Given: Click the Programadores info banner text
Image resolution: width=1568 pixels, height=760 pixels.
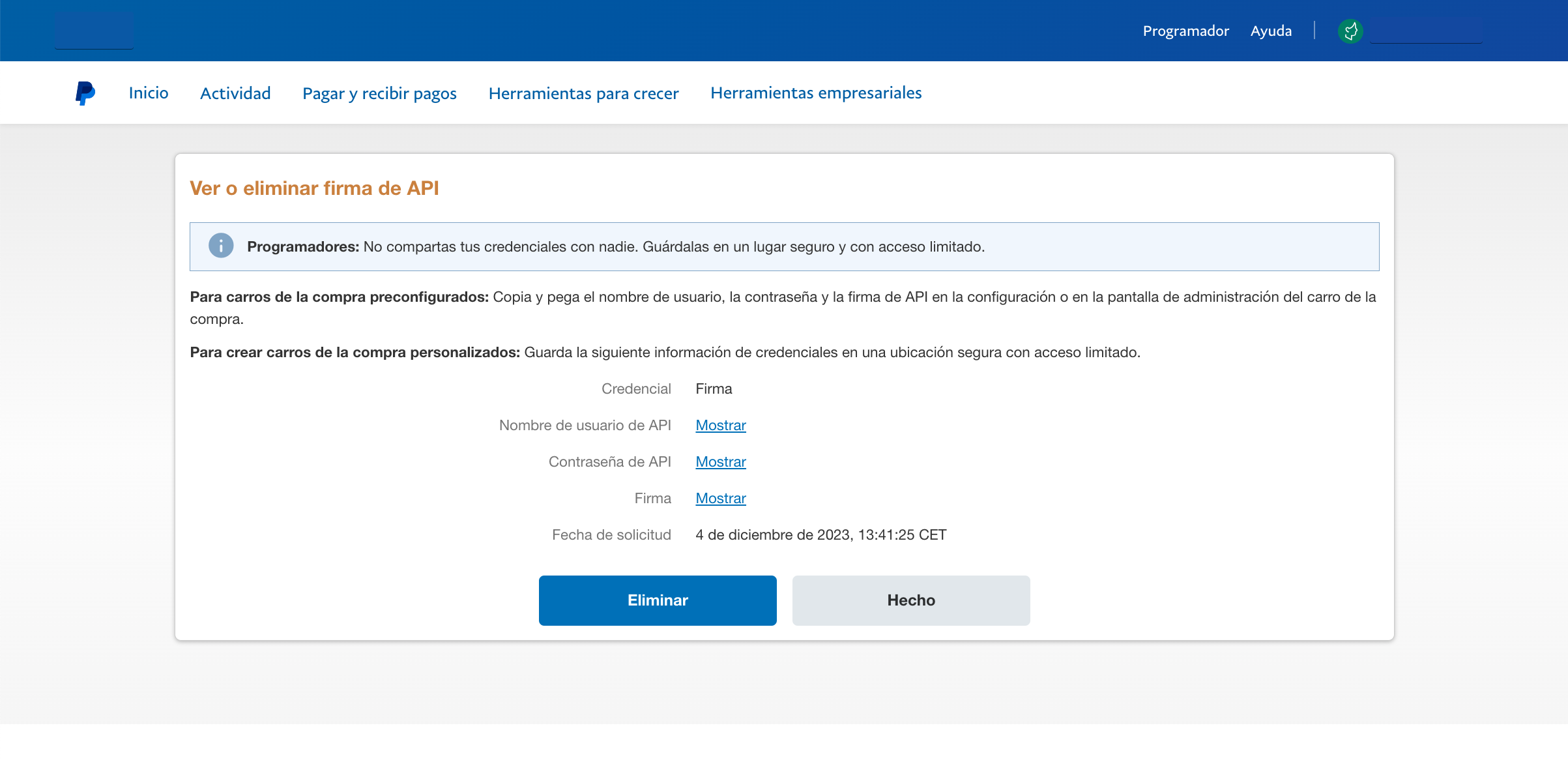Looking at the screenshot, I should 615,246.
